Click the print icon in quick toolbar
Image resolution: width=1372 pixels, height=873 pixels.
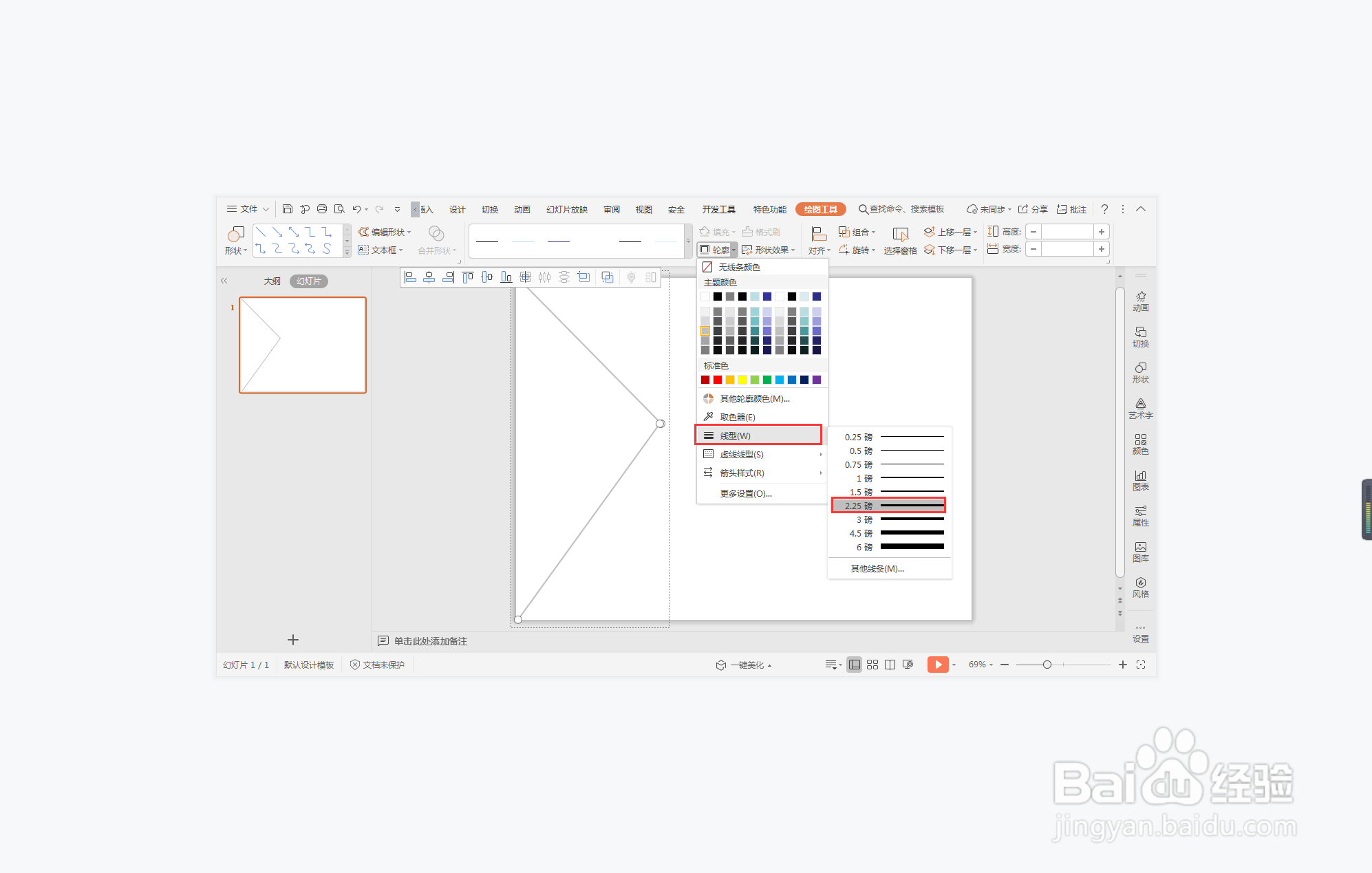click(x=321, y=209)
